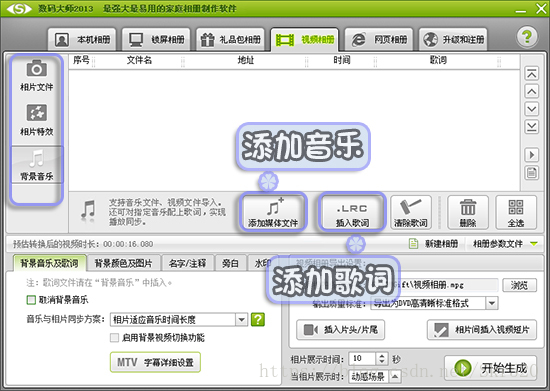The height and width of the screenshot is (391, 550).
Task: Open the 名字/注释 settings tab
Action: pos(187,263)
